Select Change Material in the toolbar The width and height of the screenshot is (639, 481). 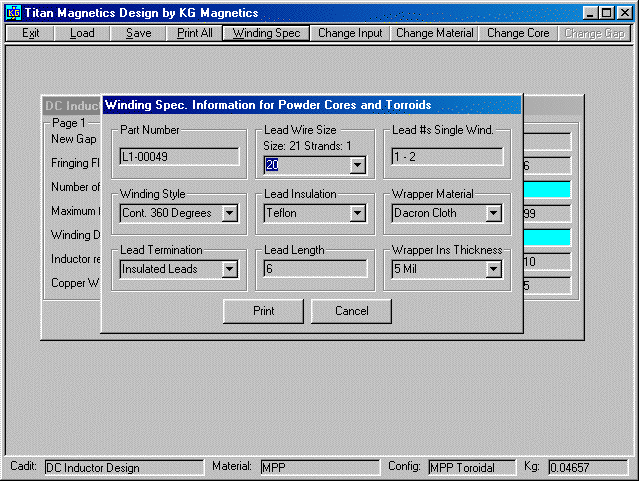(434, 33)
